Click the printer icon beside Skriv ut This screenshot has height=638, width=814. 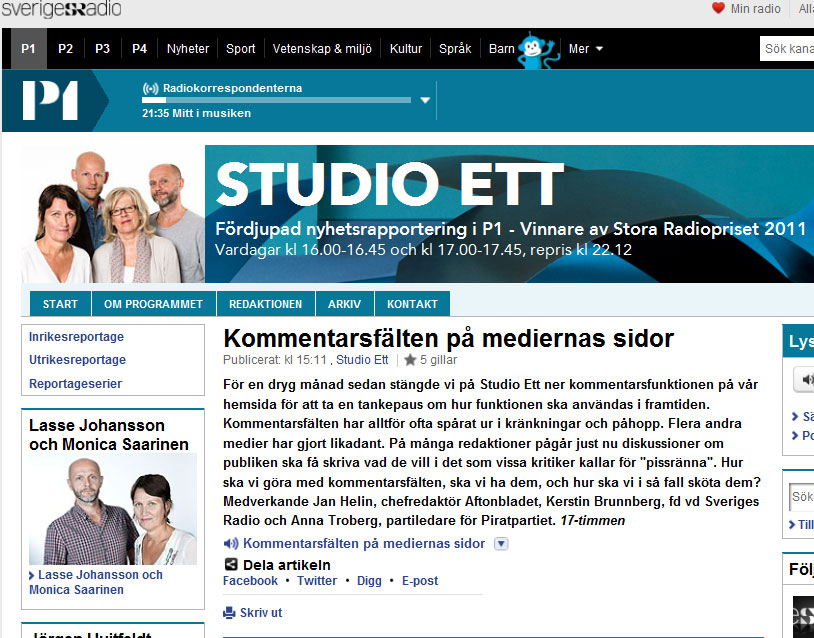229,613
